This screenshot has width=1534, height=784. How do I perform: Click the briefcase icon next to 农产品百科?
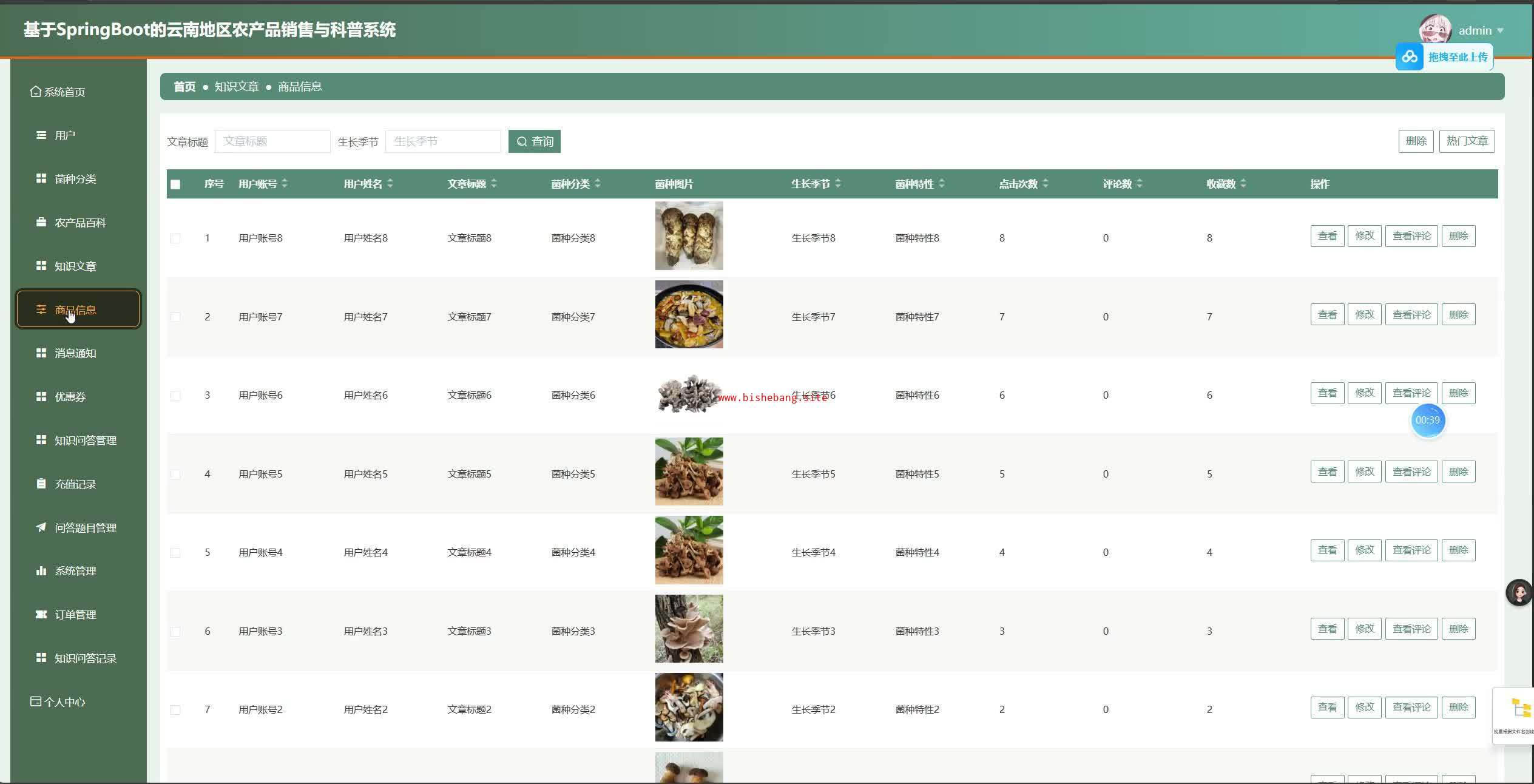[x=41, y=222]
